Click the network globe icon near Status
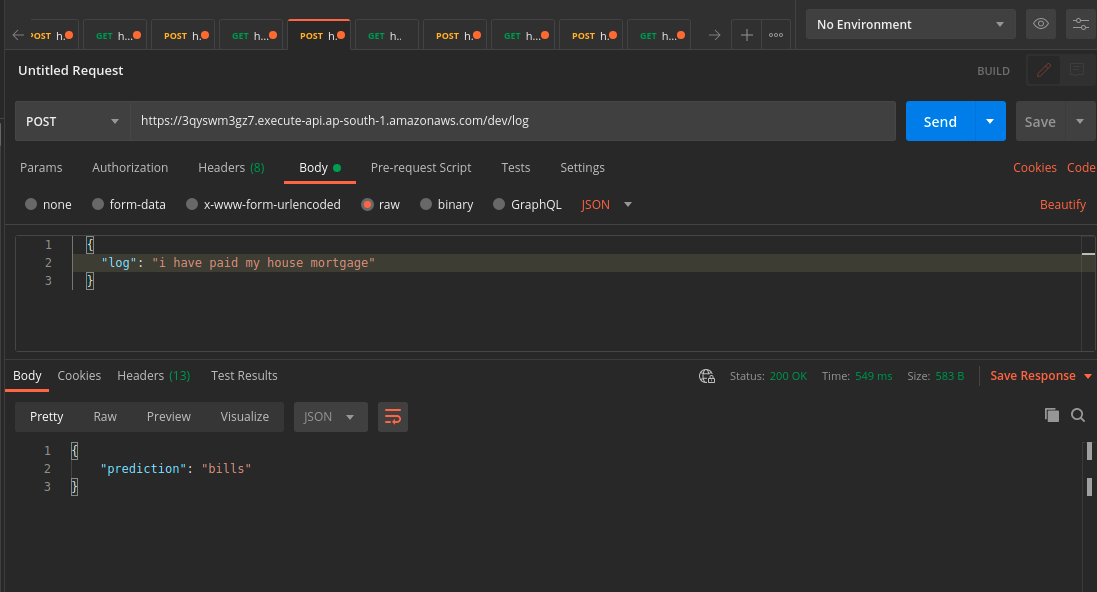 (x=707, y=376)
